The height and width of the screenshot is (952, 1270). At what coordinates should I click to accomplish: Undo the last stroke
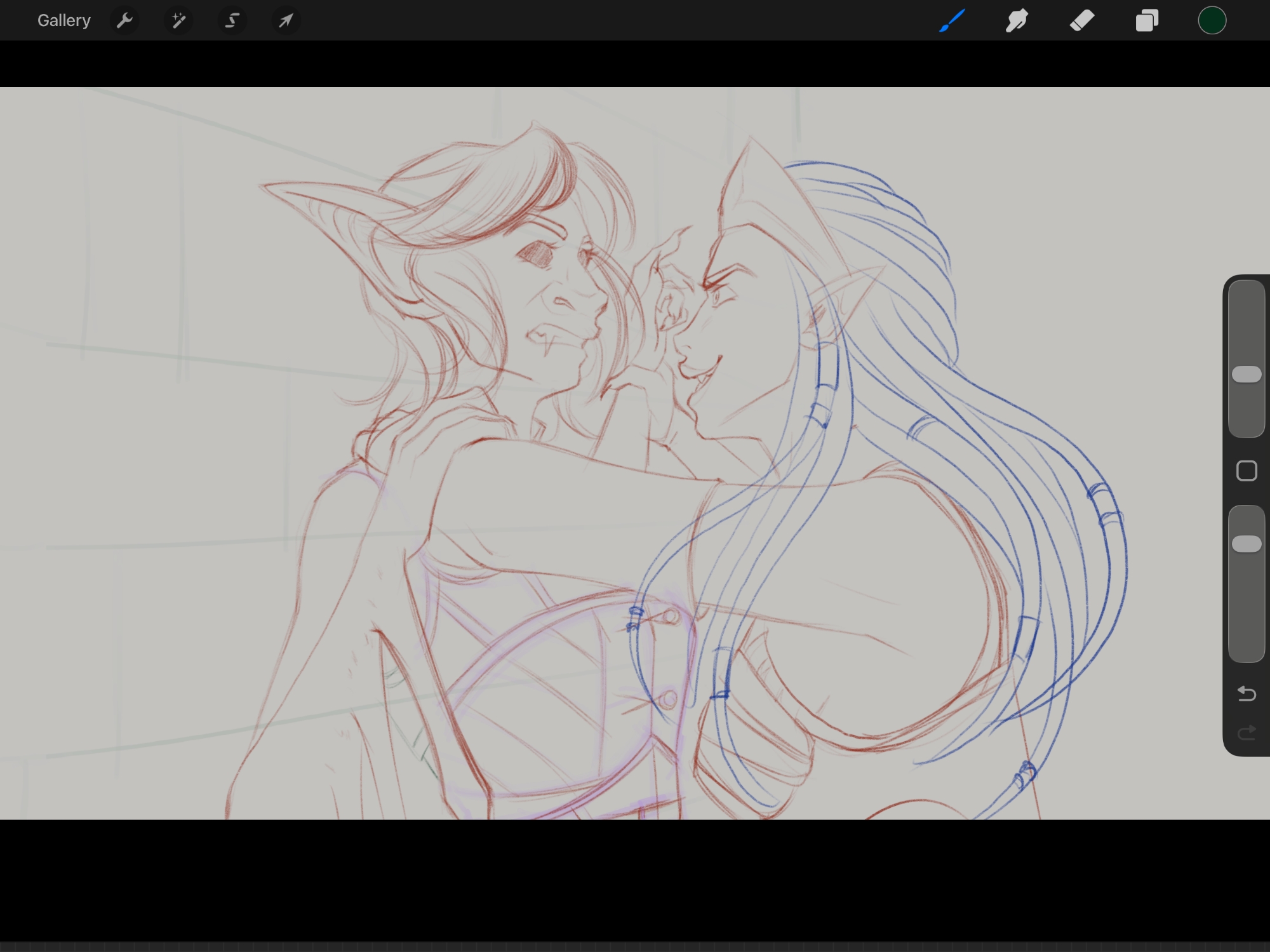coord(1247,694)
